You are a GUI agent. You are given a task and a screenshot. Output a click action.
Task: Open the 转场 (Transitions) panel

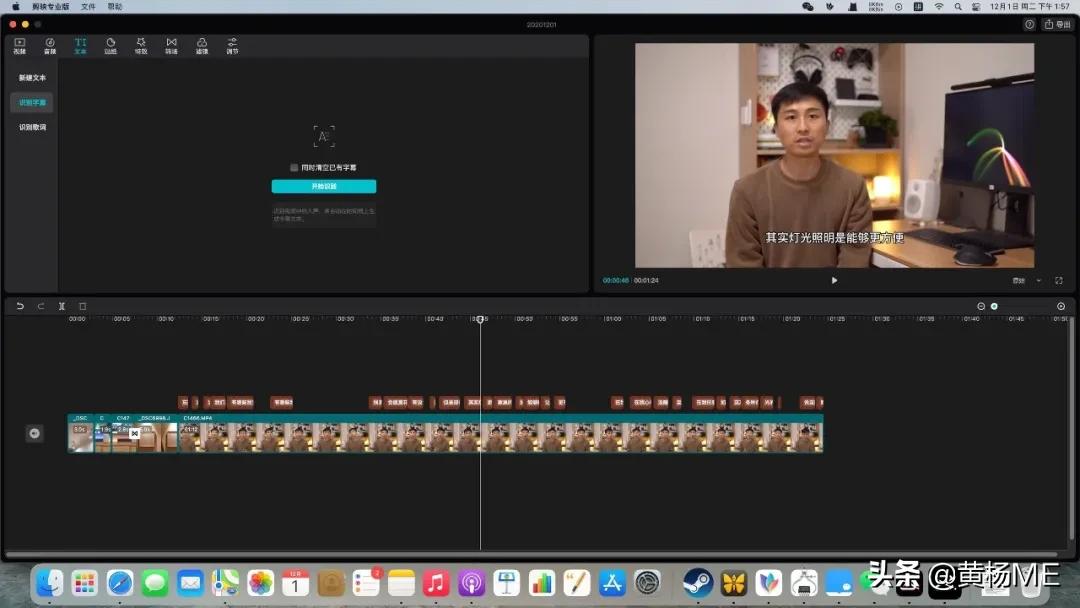pyautogui.click(x=171, y=44)
